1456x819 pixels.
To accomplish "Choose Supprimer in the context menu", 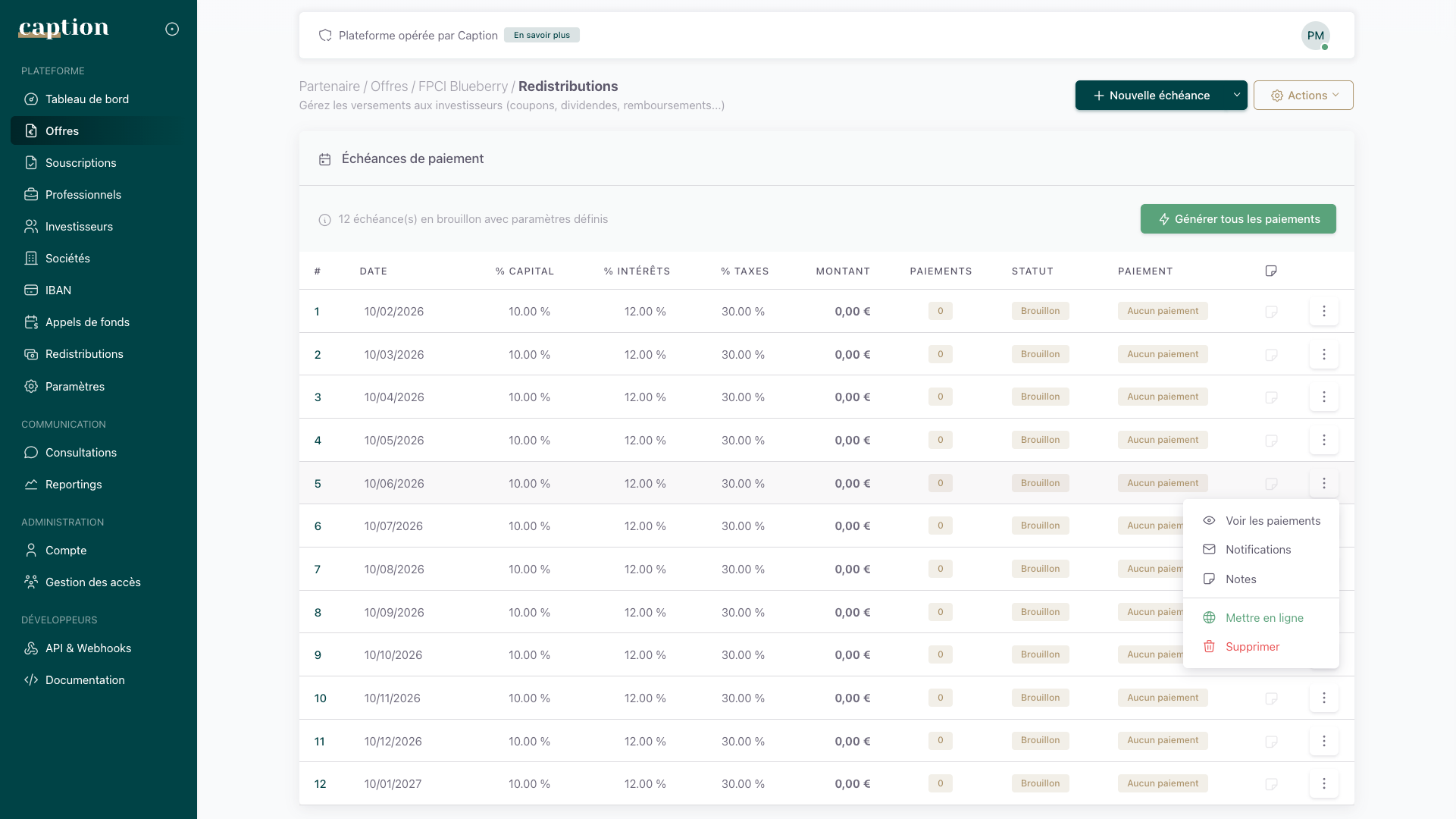I will tap(1251, 647).
